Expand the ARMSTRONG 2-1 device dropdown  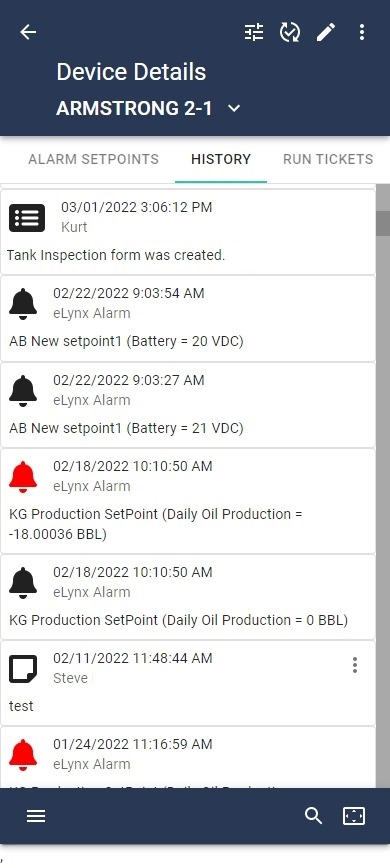(x=235, y=108)
